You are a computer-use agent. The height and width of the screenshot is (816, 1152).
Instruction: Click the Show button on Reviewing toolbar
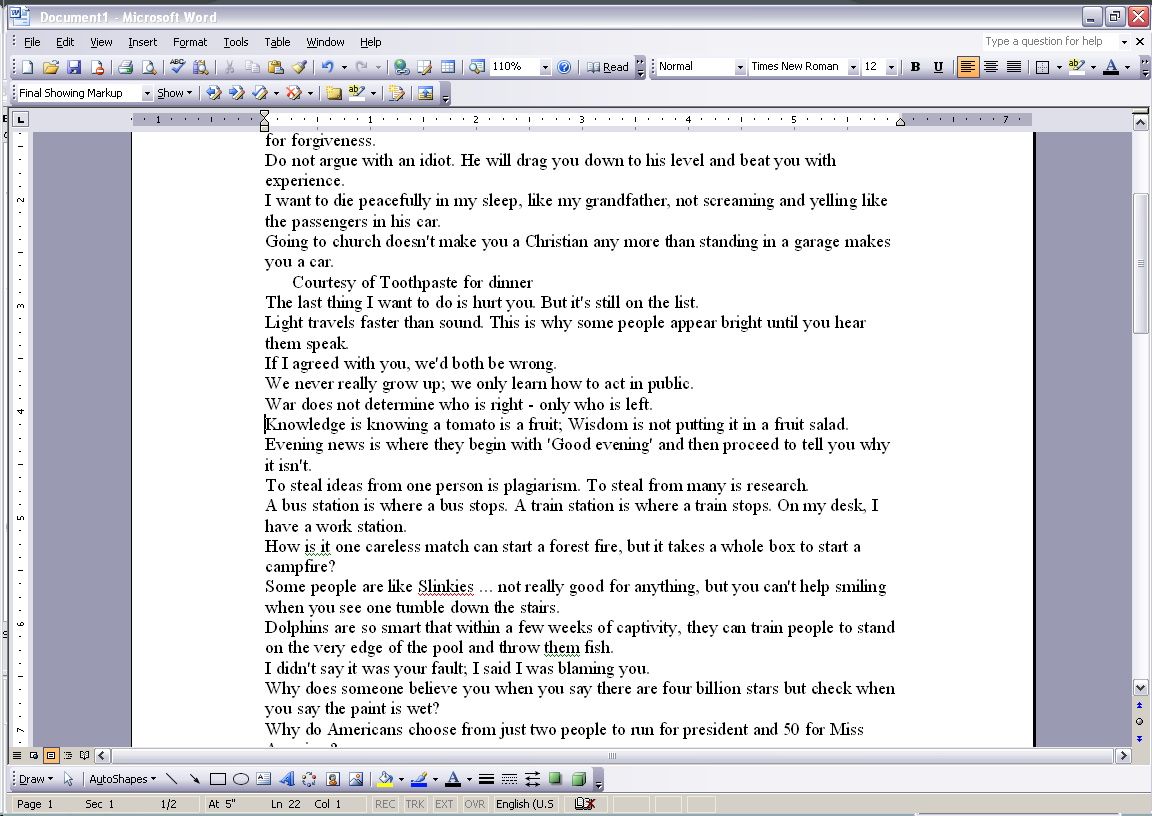(173, 92)
